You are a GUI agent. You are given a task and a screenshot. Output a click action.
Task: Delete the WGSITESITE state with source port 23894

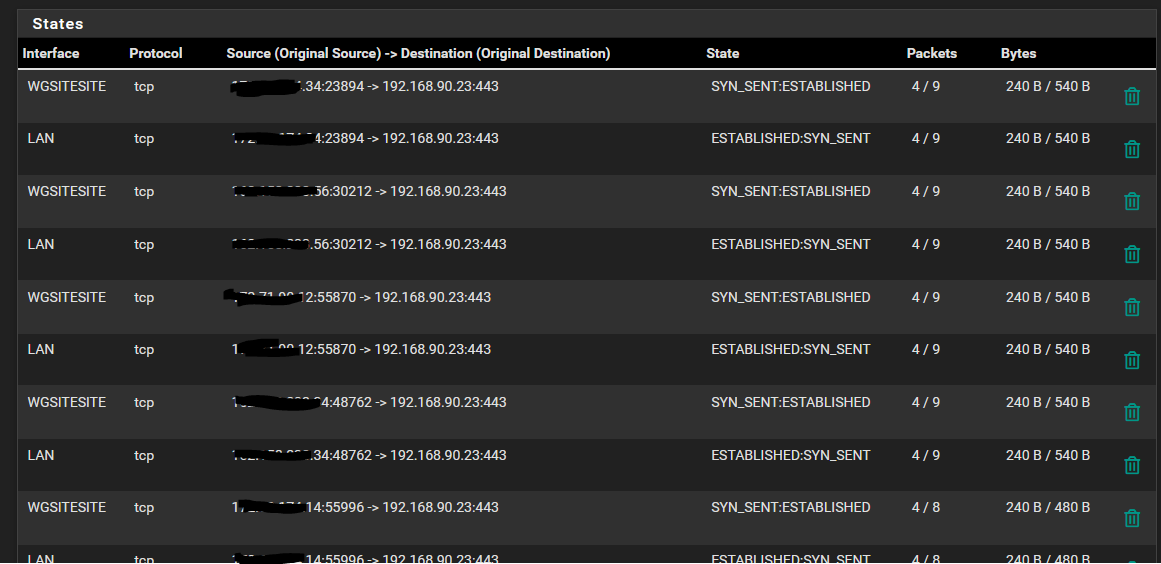[1132, 97]
